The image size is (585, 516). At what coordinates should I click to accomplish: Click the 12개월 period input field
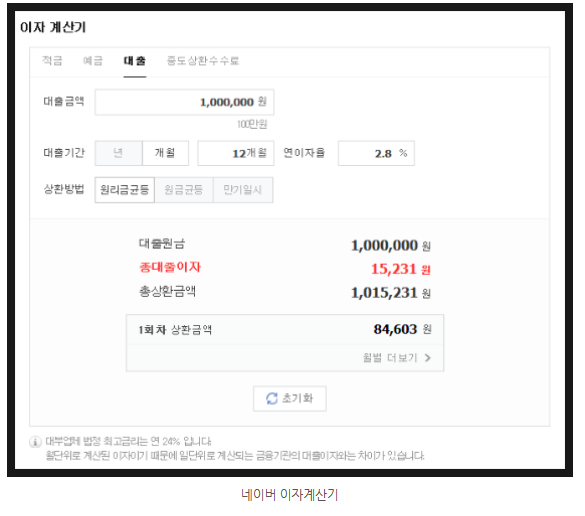click(236, 153)
